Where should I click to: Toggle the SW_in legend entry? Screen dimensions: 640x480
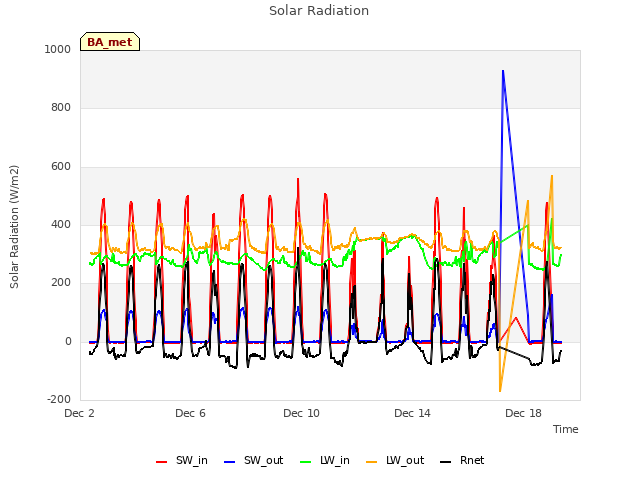point(182,460)
